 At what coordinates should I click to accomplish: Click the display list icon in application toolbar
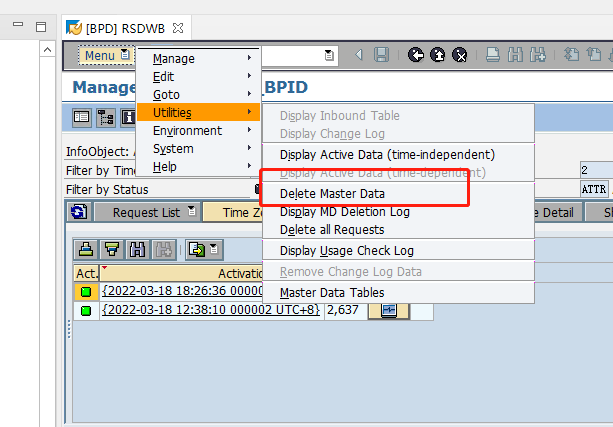[x=82, y=117]
